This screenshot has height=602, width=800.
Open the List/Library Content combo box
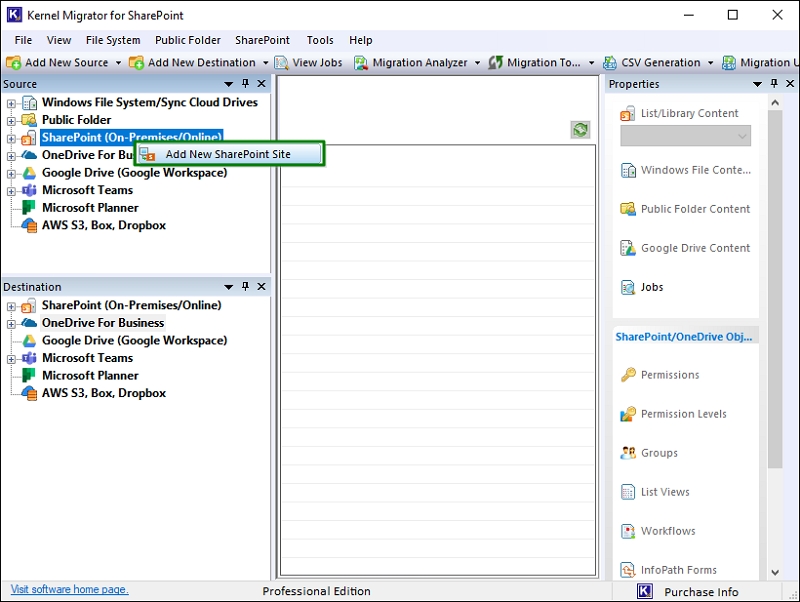click(685, 136)
